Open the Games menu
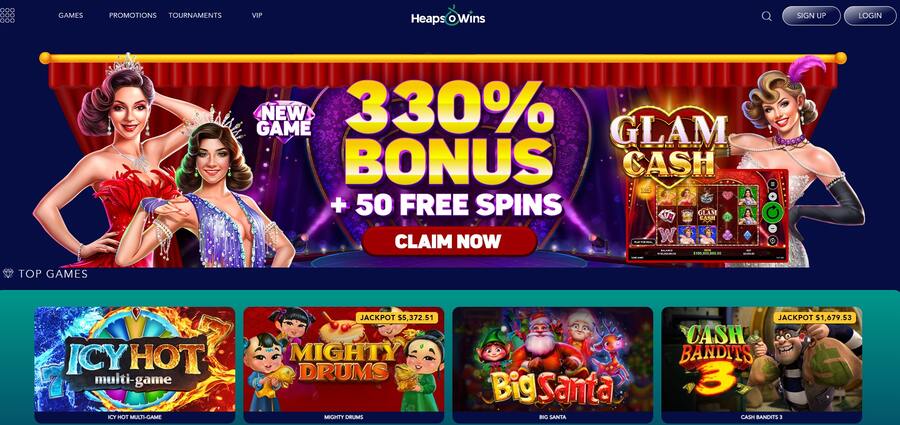The width and height of the screenshot is (900, 425). click(71, 16)
